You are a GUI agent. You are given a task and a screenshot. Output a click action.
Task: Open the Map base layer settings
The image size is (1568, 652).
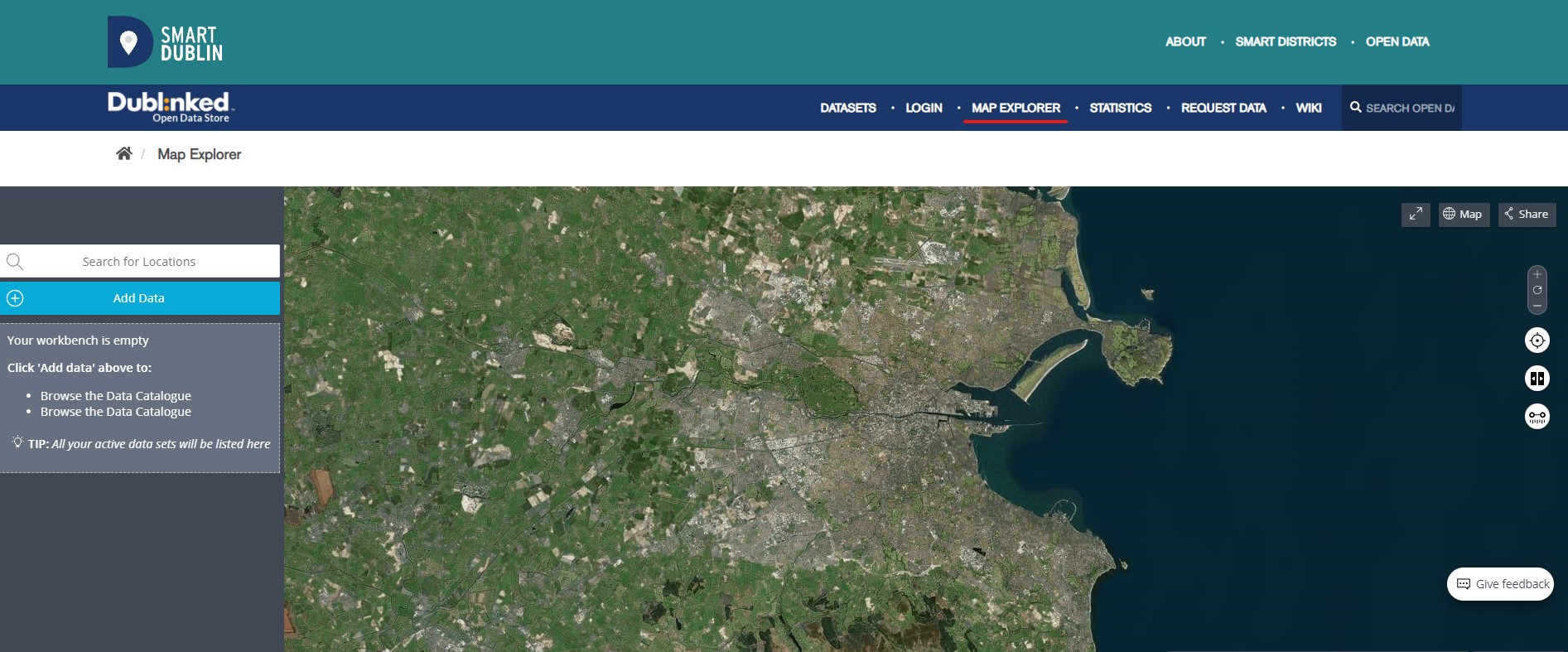tap(1463, 215)
